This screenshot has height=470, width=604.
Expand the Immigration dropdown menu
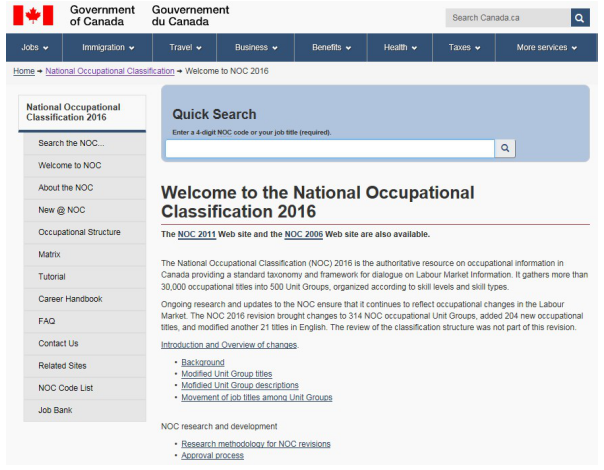[107, 47]
